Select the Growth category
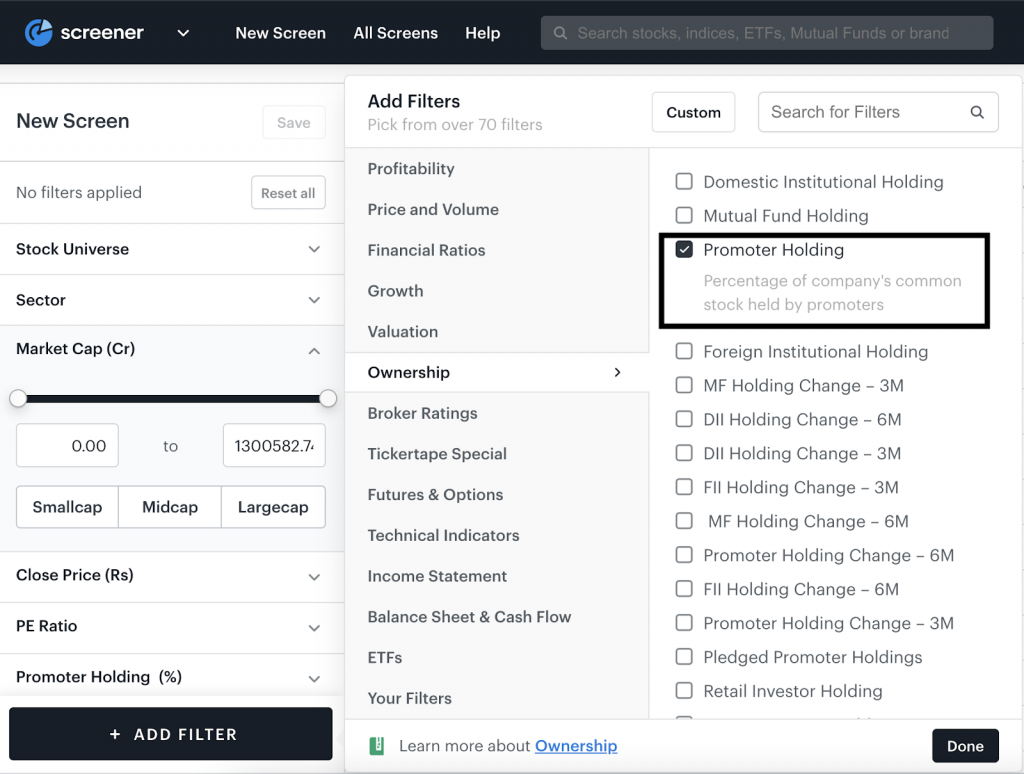Image resolution: width=1024 pixels, height=774 pixels. (496, 291)
